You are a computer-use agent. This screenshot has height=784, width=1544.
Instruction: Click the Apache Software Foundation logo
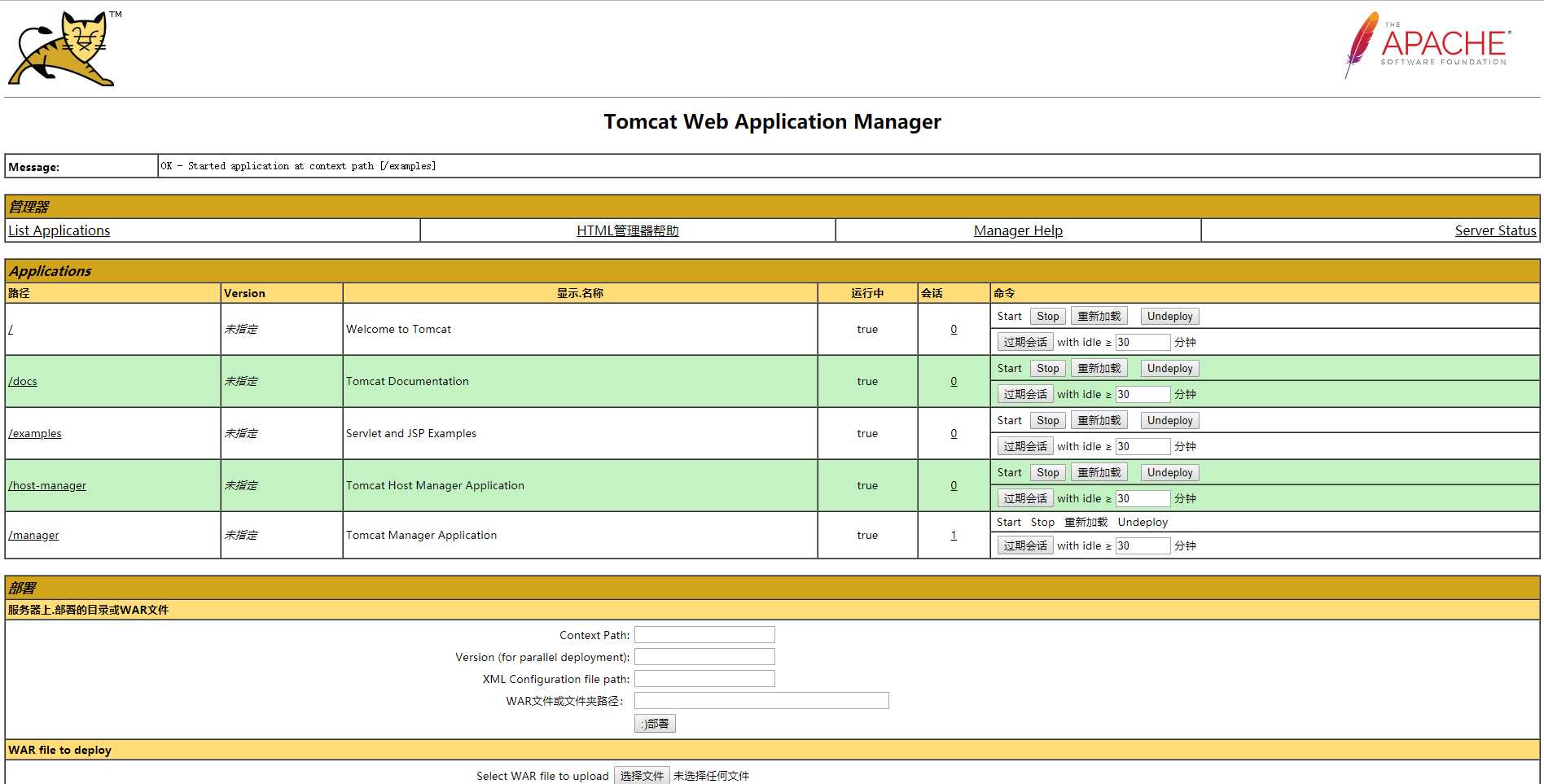pos(1428,45)
